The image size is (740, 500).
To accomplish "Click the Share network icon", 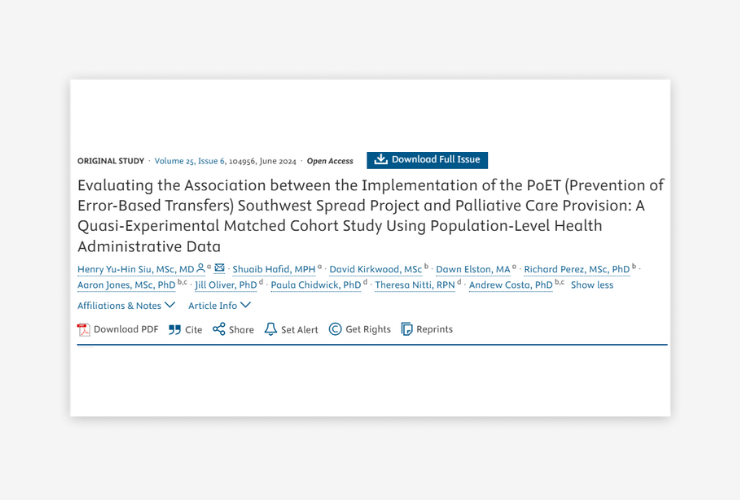I will tap(219, 329).
